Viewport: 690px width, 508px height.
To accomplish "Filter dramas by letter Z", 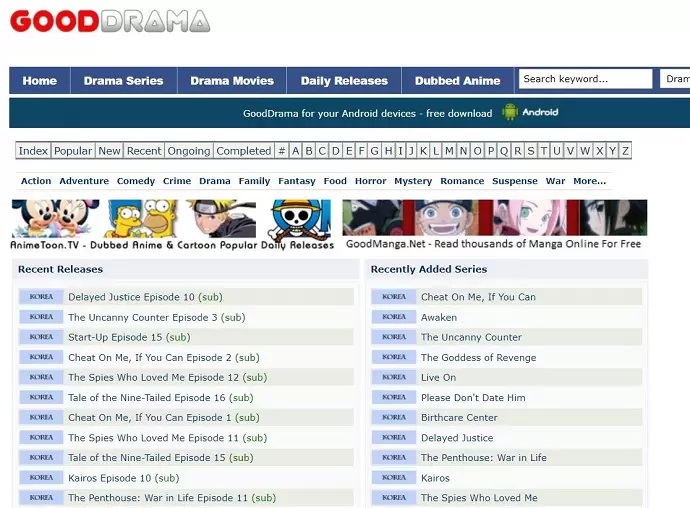I will pyautogui.click(x=625, y=151).
